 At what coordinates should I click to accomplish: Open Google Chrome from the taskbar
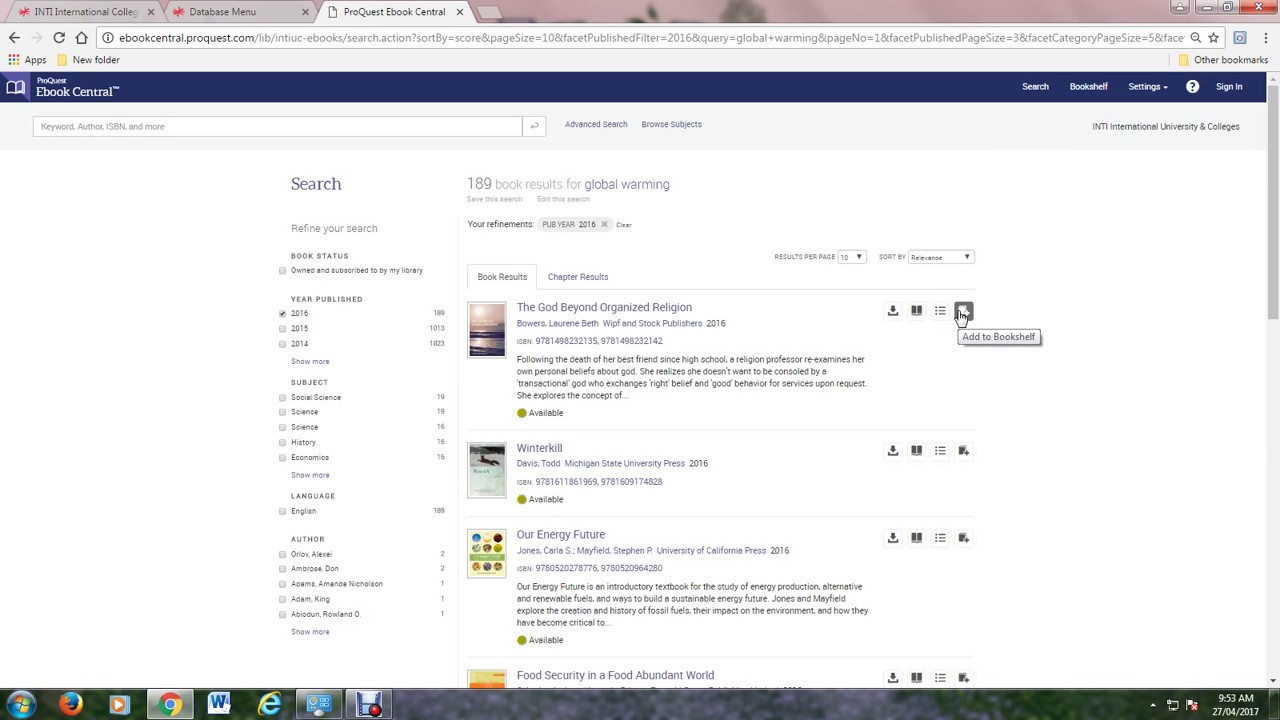coord(170,705)
